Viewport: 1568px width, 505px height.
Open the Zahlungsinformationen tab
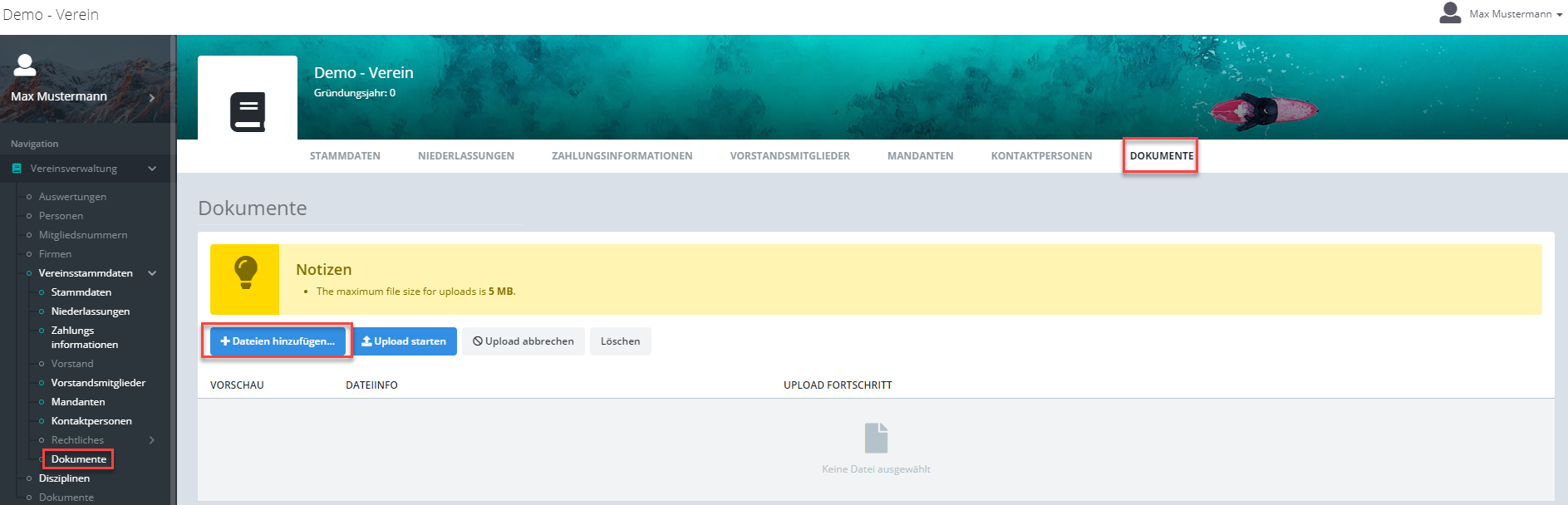[x=622, y=156]
